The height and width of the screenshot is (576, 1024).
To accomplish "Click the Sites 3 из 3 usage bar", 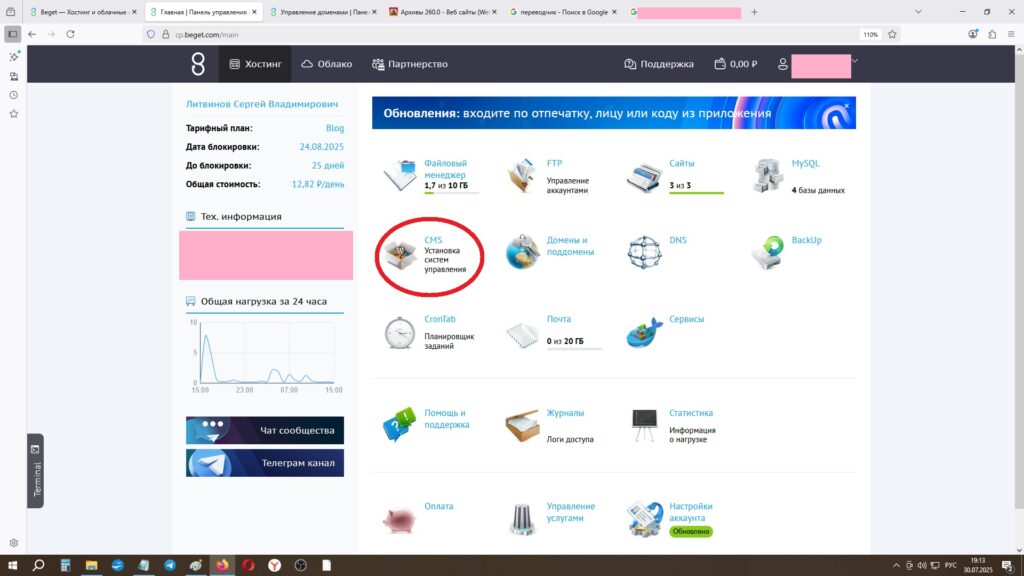I will 696,193.
